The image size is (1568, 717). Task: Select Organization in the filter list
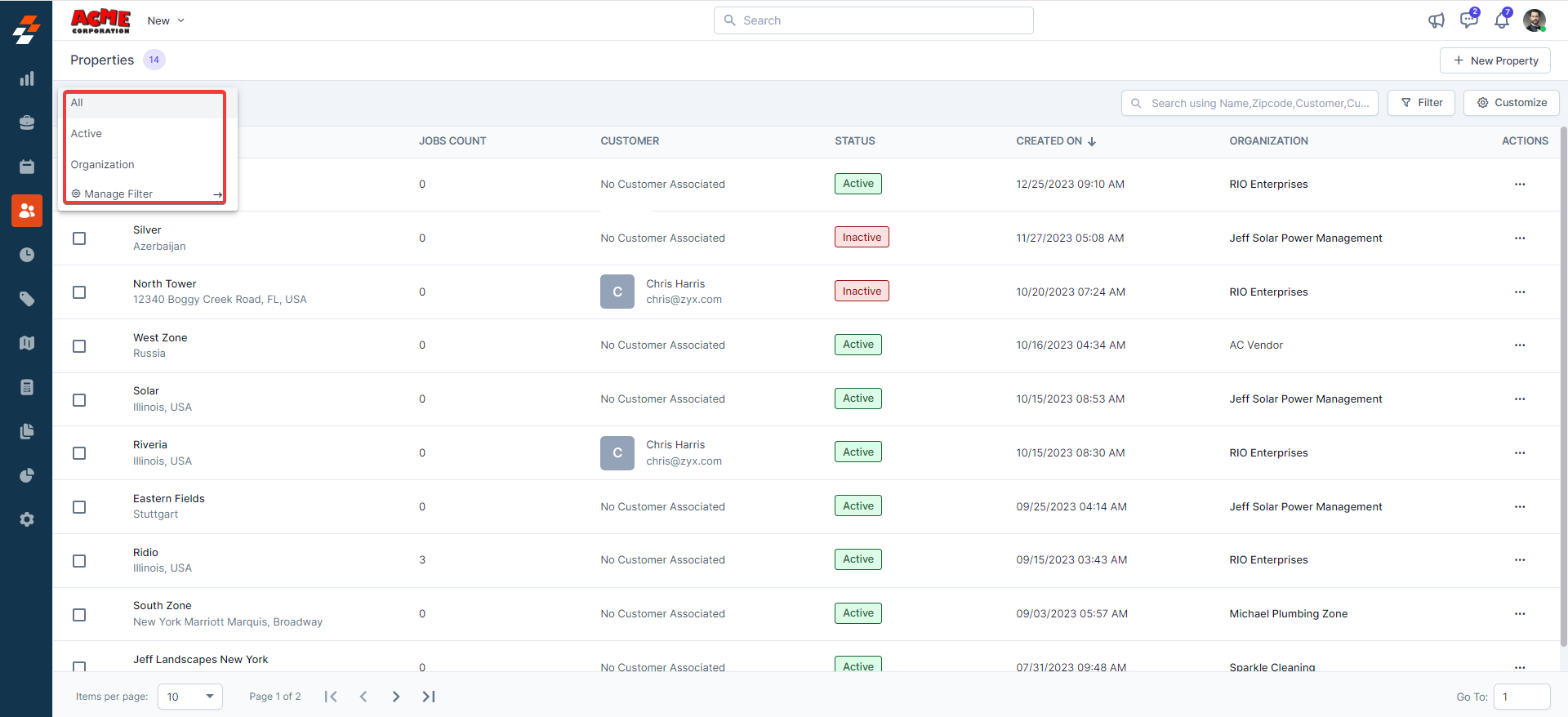coord(103,165)
